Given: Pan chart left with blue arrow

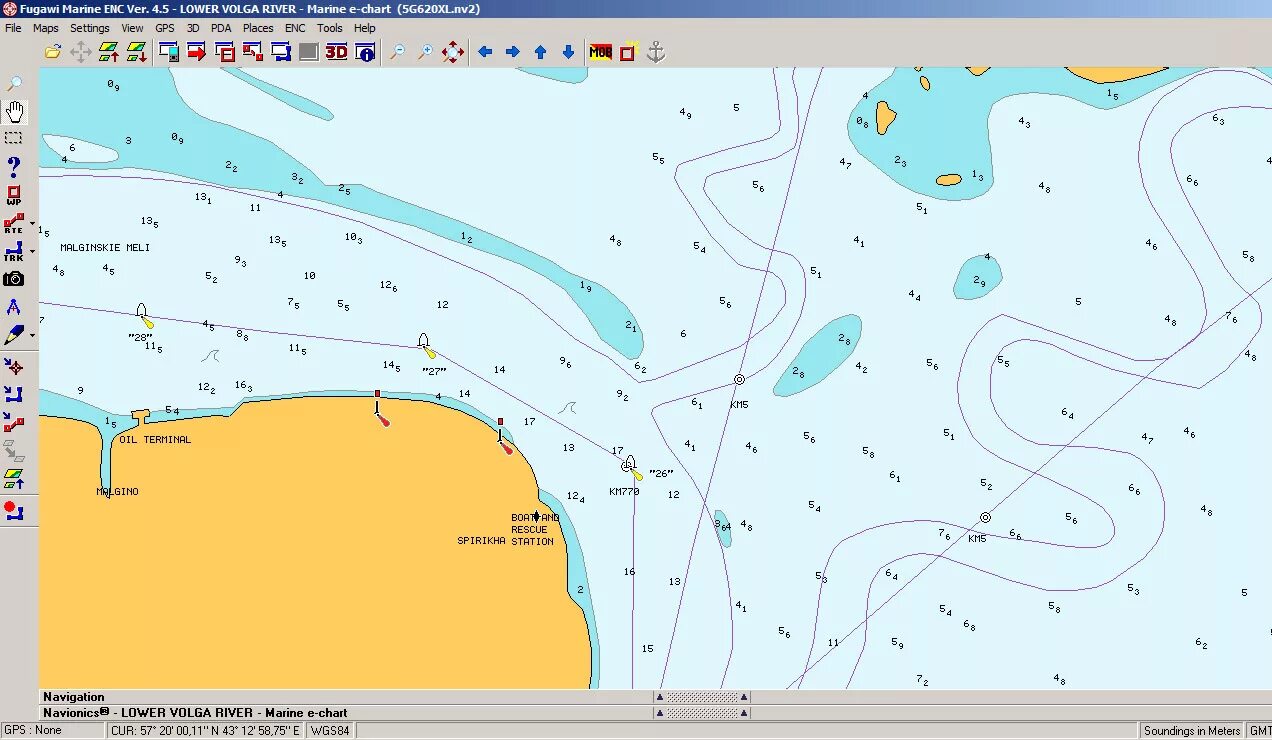Looking at the screenshot, I should point(485,52).
